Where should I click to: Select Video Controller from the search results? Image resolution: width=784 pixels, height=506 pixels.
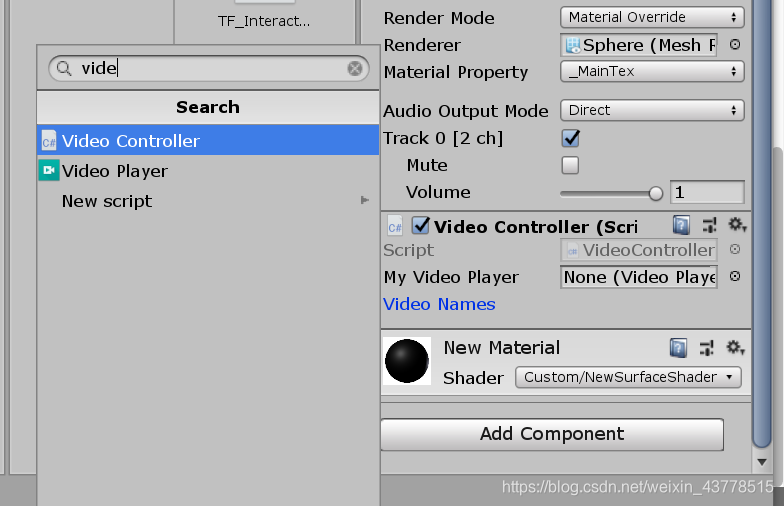click(x=130, y=141)
